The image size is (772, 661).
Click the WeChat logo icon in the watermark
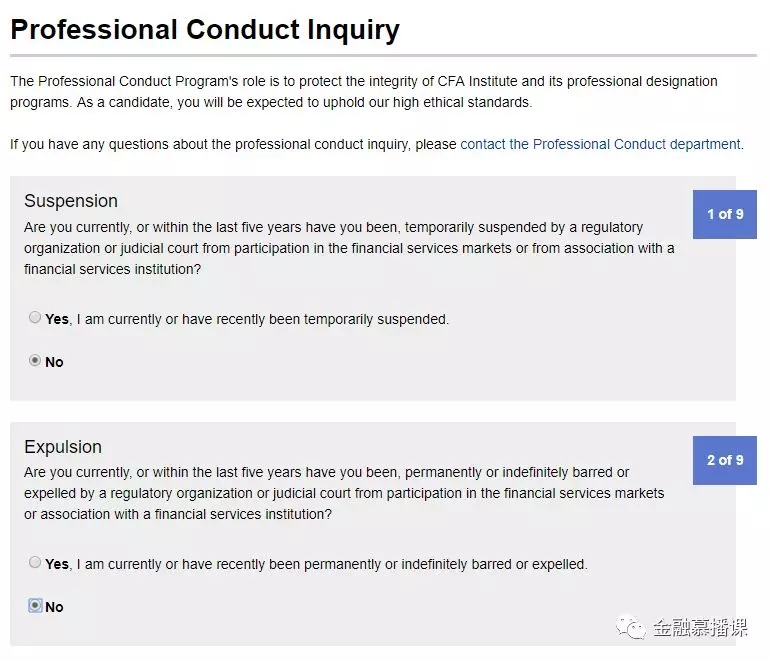pos(632,628)
